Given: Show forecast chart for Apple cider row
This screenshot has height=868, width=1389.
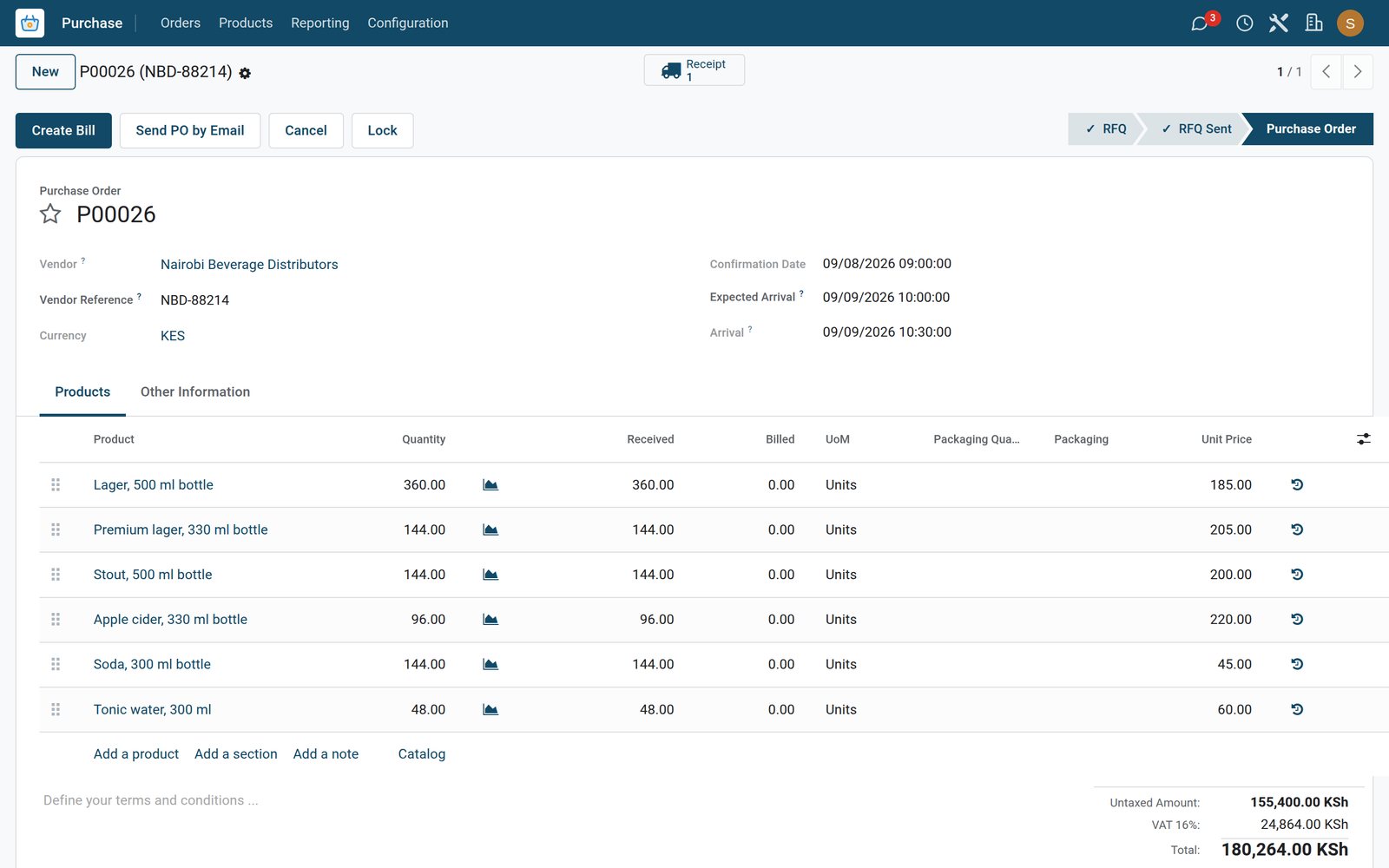Looking at the screenshot, I should 490,620.
